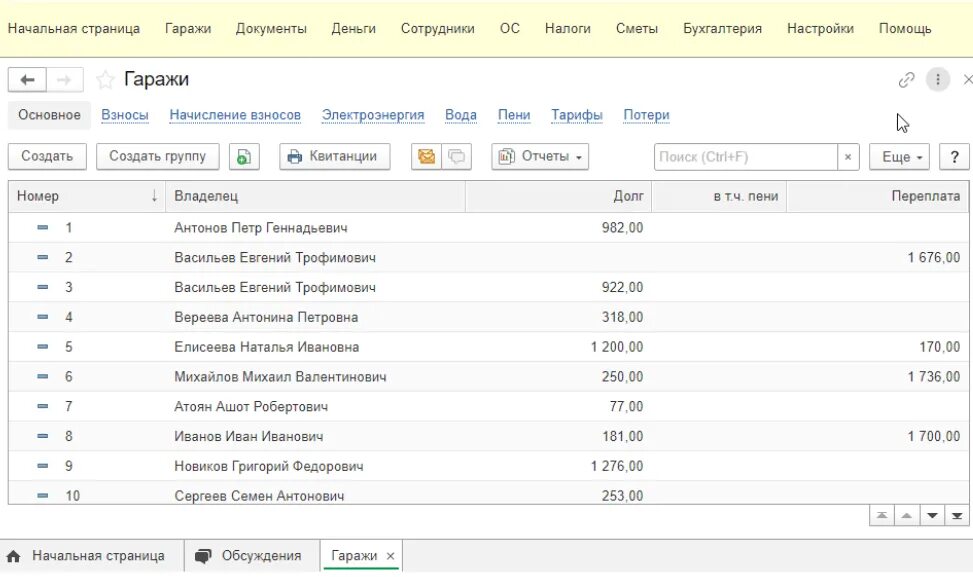This screenshot has height=577, width=973.
Task: Select the row Сергеев Семен Антонович
Action: coord(488,493)
